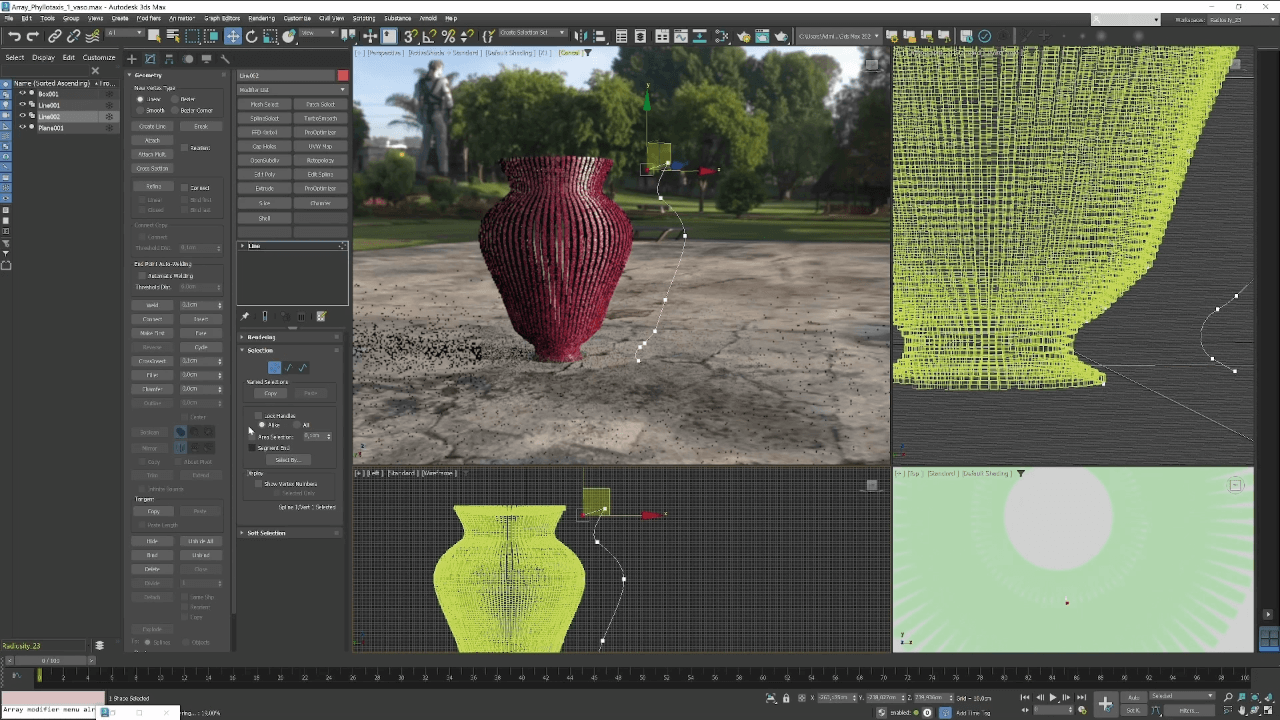Image resolution: width=1280 pixels, height=720 pixels.
Task: Open Select by Name list icon
Action: [x=173, y=36]
